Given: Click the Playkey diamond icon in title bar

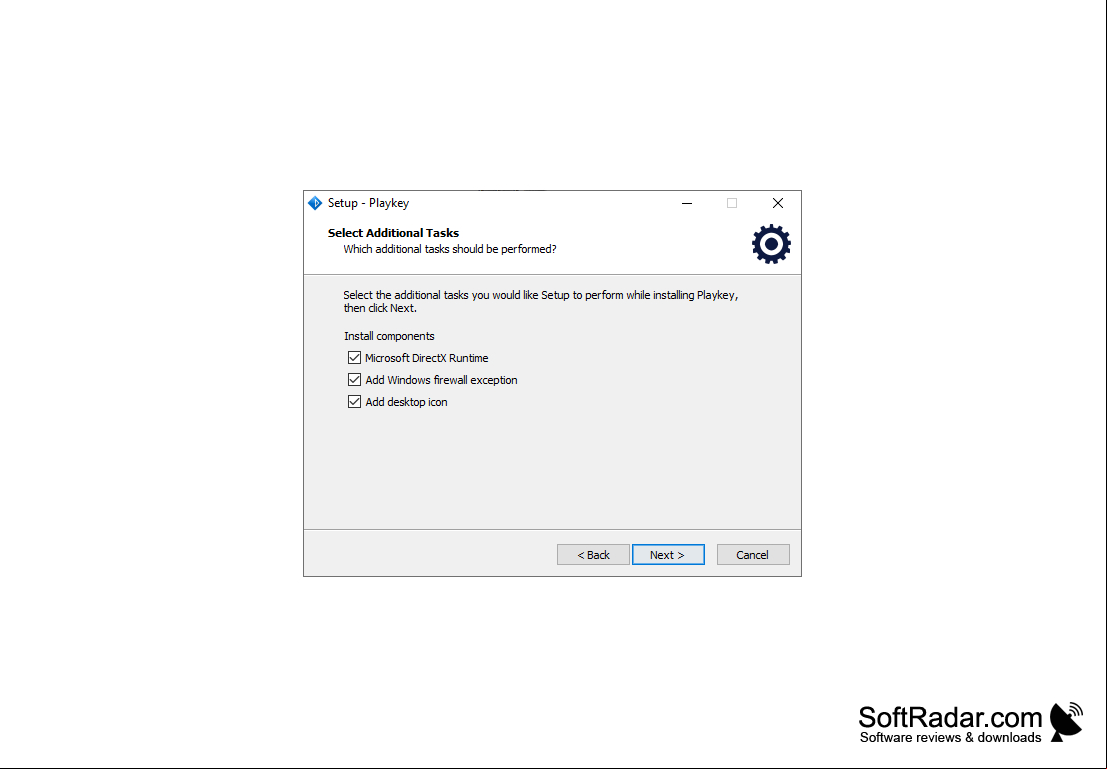Looking at the screenshot, I should coord(315,203).
